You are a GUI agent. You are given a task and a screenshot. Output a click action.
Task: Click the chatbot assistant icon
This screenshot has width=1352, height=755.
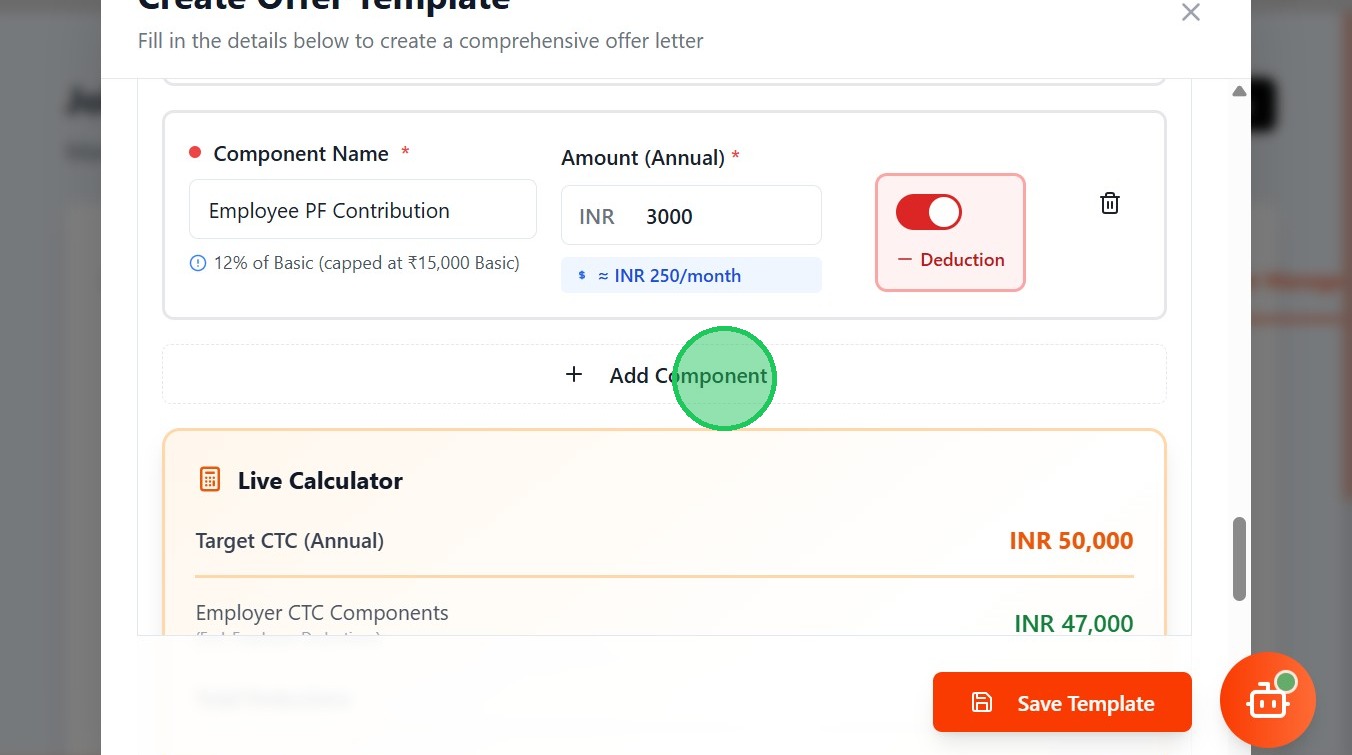point(1268,701)
